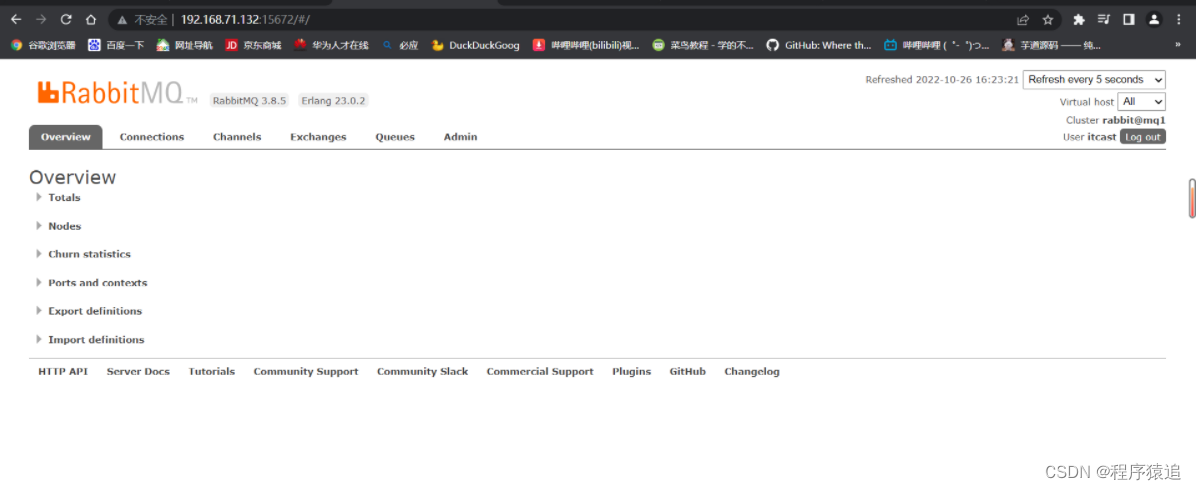Open Chrome three-dot menu

pyautogui.click(x=1179, y=20)
